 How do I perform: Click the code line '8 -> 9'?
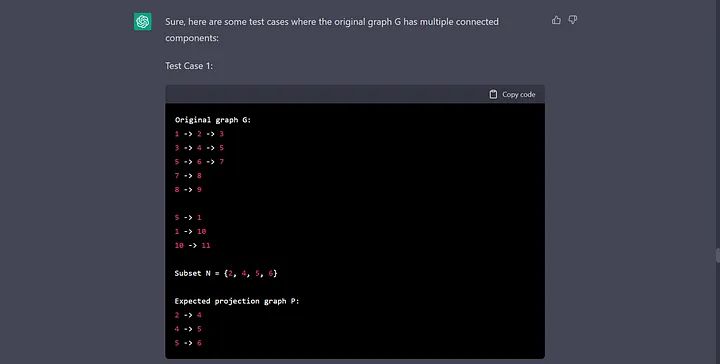coord(188,190)
